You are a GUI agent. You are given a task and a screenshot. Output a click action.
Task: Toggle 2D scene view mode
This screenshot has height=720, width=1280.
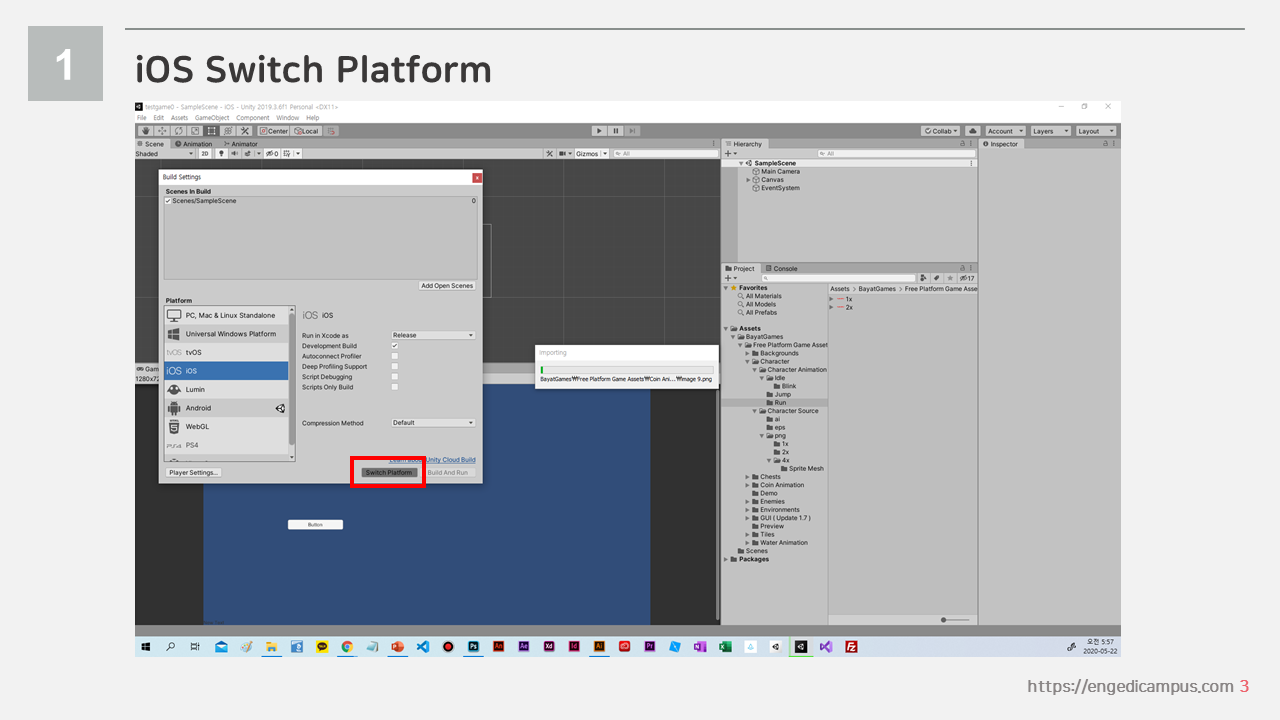(x=205, y=153)
